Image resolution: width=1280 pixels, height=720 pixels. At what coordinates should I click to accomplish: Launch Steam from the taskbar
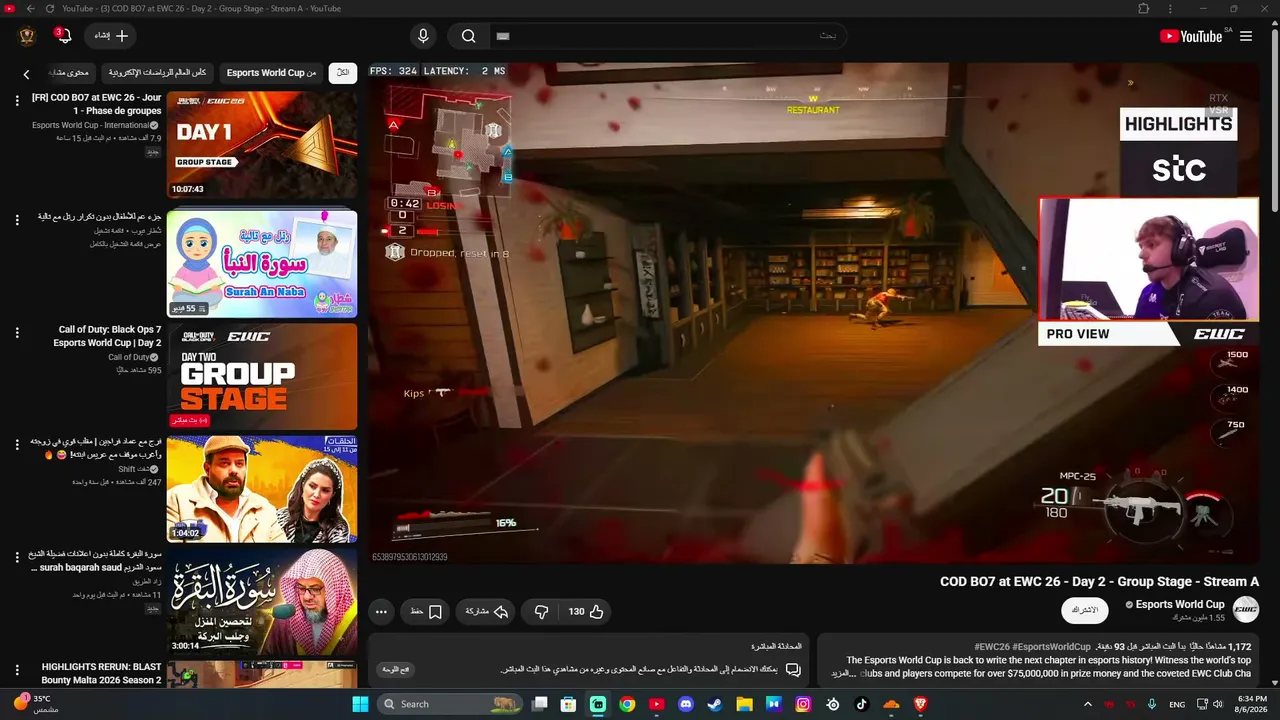(x=714, y=704)
